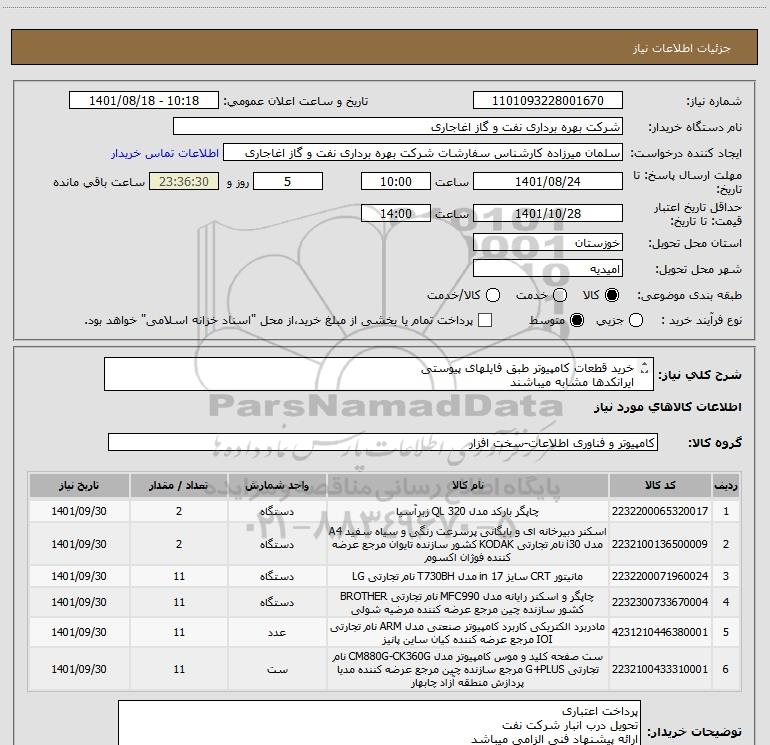Click the remaining days field showing 5
This screenshot has height=745, width=770.
[x=288, y=182]
